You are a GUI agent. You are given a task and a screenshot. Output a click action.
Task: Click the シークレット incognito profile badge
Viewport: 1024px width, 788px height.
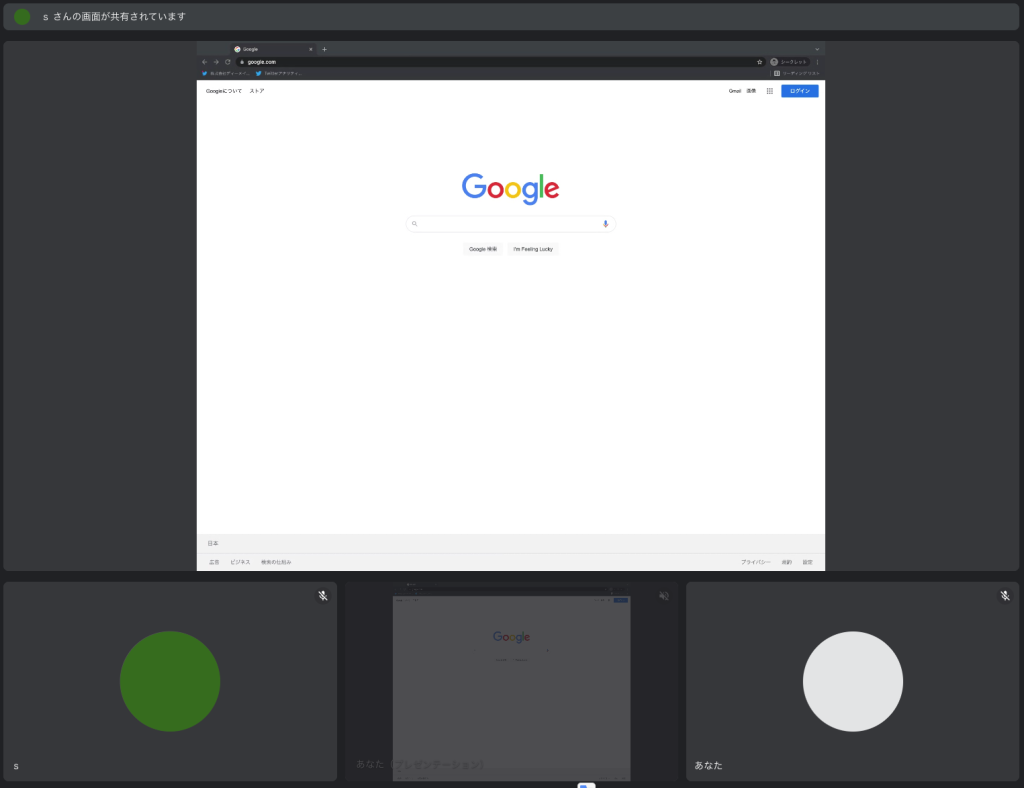coord(789,62)
